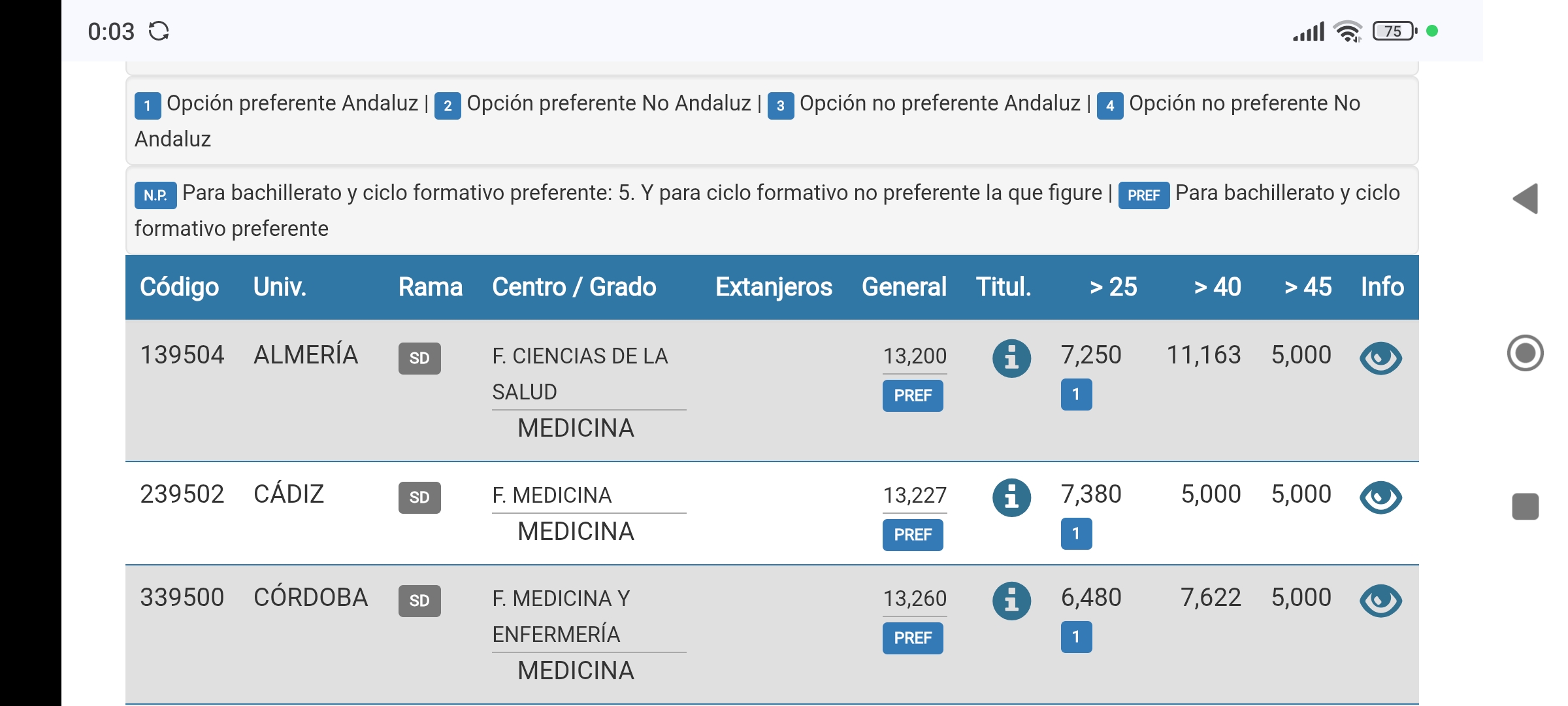Tap the Android back triangle button
Screen dimensions: 1568x706
coord(1526,199)
